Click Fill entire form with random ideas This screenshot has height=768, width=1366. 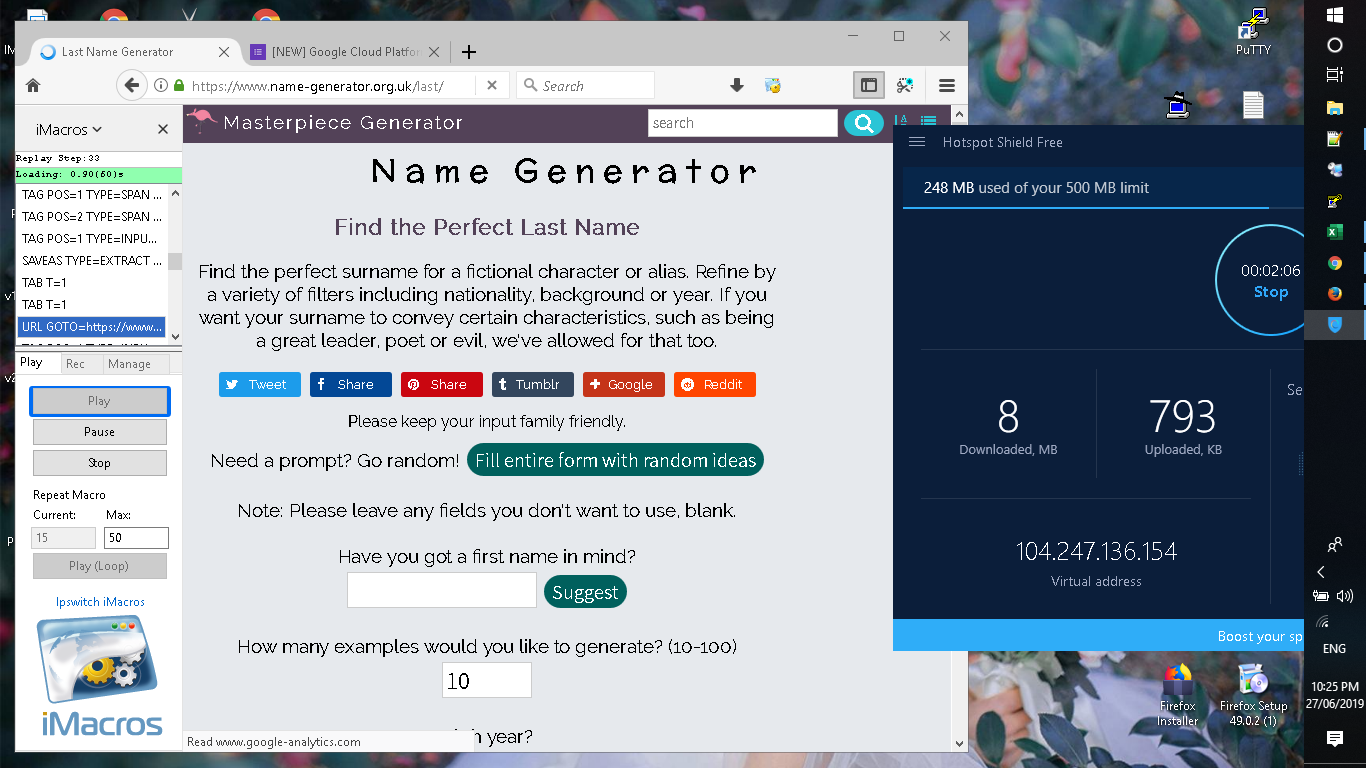click(x=615, y=460)
